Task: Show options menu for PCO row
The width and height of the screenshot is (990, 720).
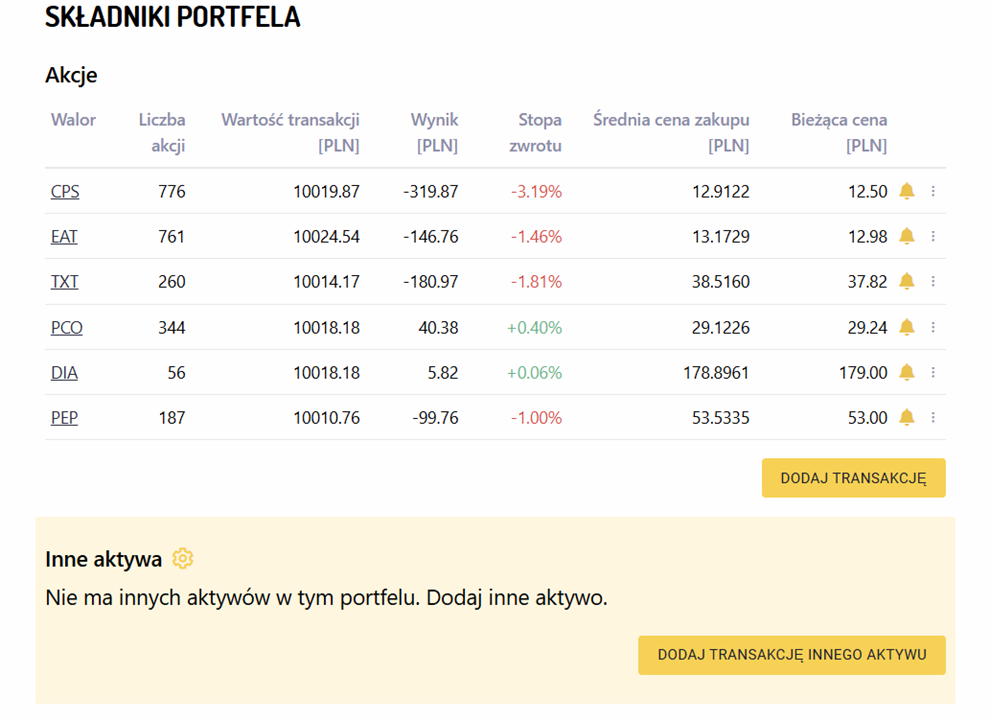Action: pos(933,327)
